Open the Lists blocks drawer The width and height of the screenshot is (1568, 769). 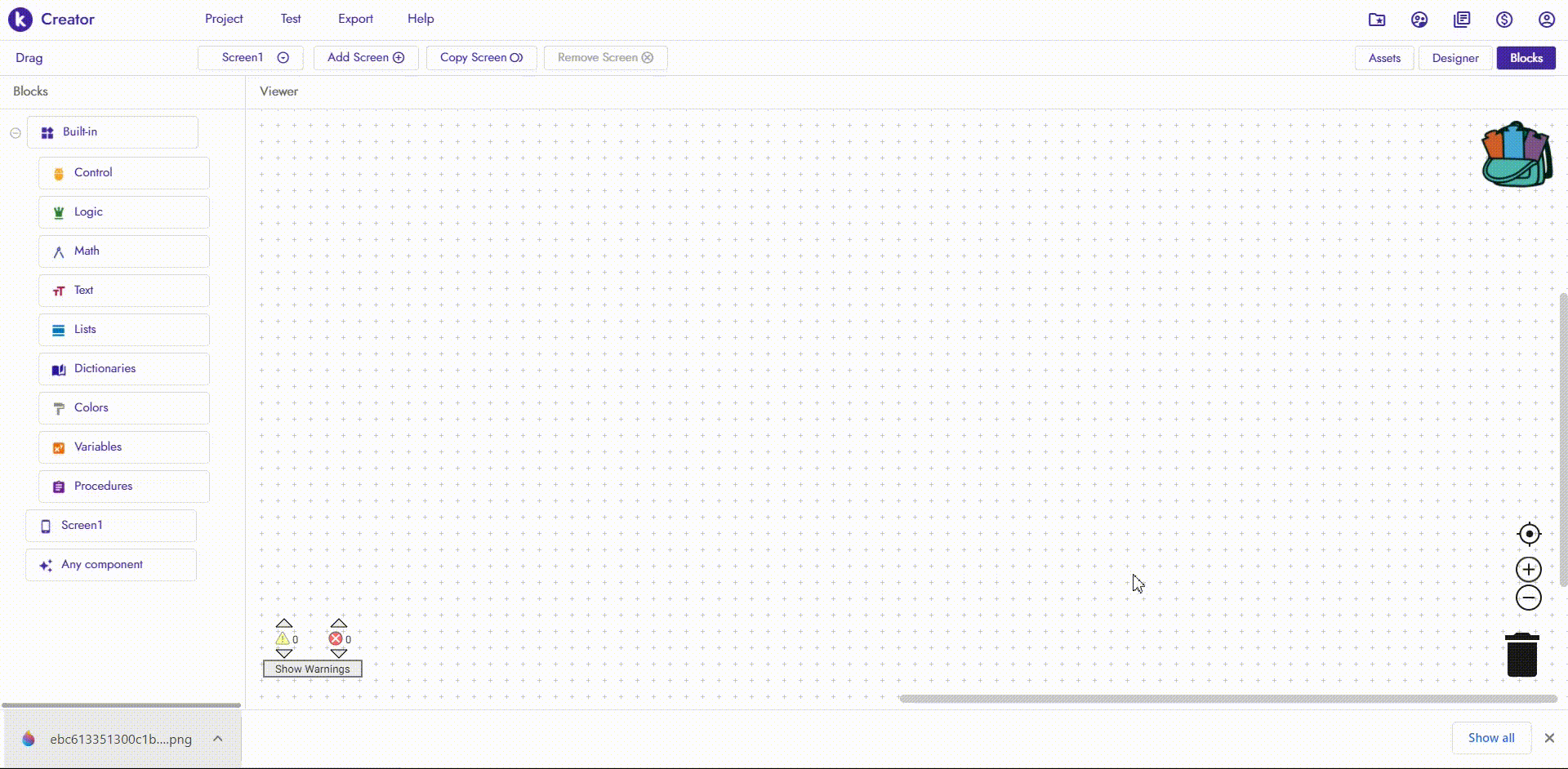[124, 330]
